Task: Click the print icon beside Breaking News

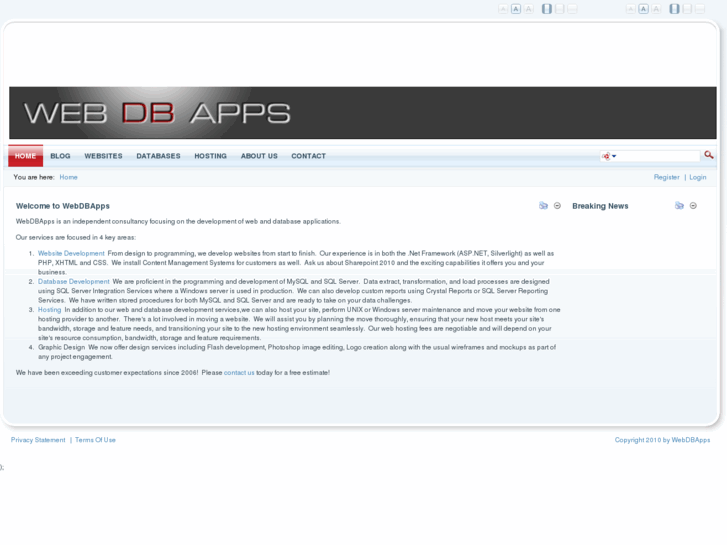Action: tap(679, 205)
